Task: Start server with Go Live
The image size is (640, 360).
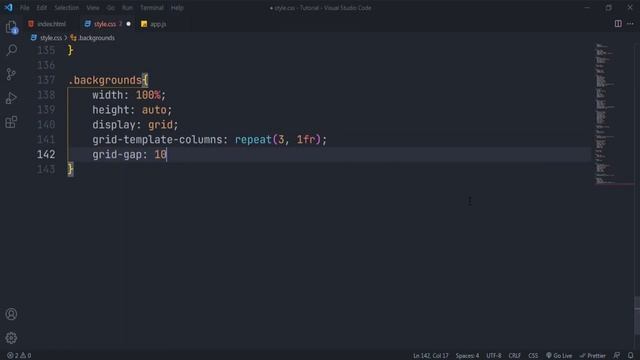Action: tap(559, 356)
